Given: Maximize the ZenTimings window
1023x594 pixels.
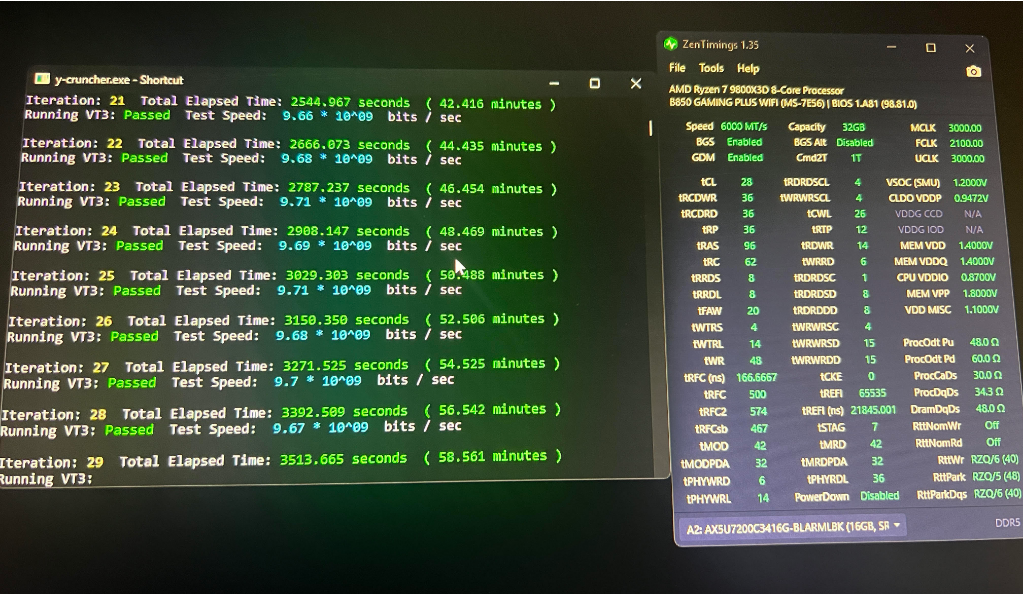Looking at the screenshot, I should 930,48.
